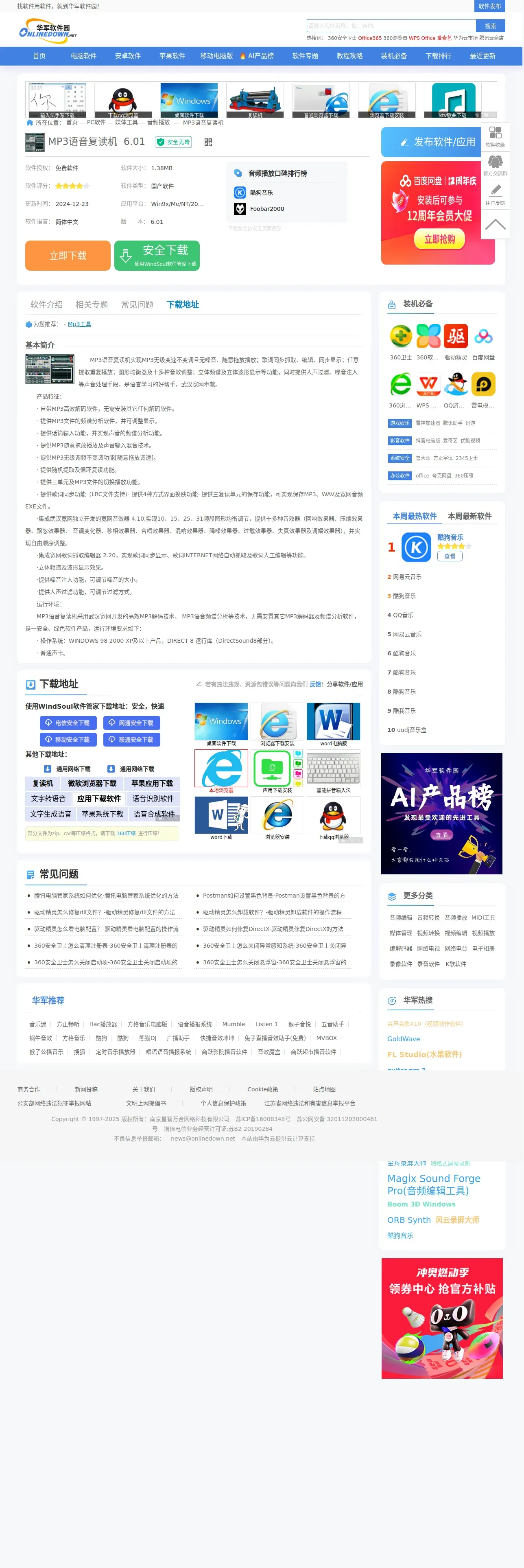Screen dimensions: 524x1568
Task: Click the 安全无毒 shield badge
Action: pos(173,142)
